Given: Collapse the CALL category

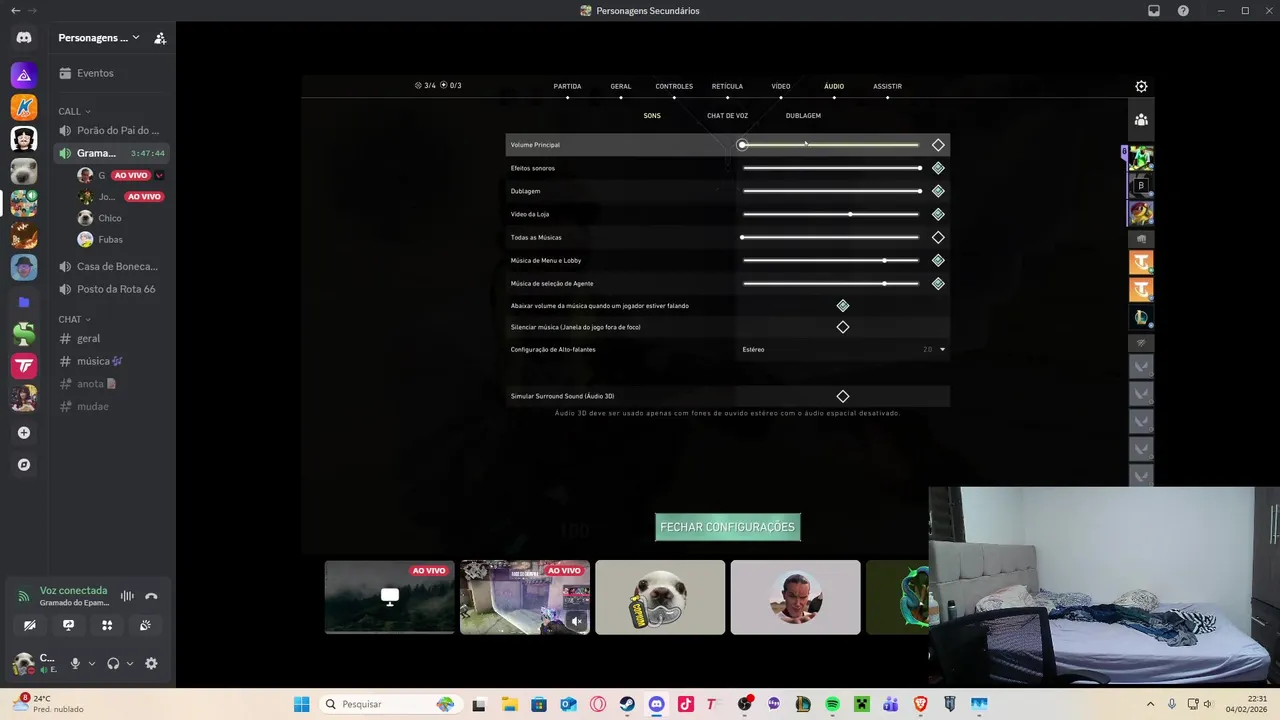Looking at the screenshot, I should (74, 111).
